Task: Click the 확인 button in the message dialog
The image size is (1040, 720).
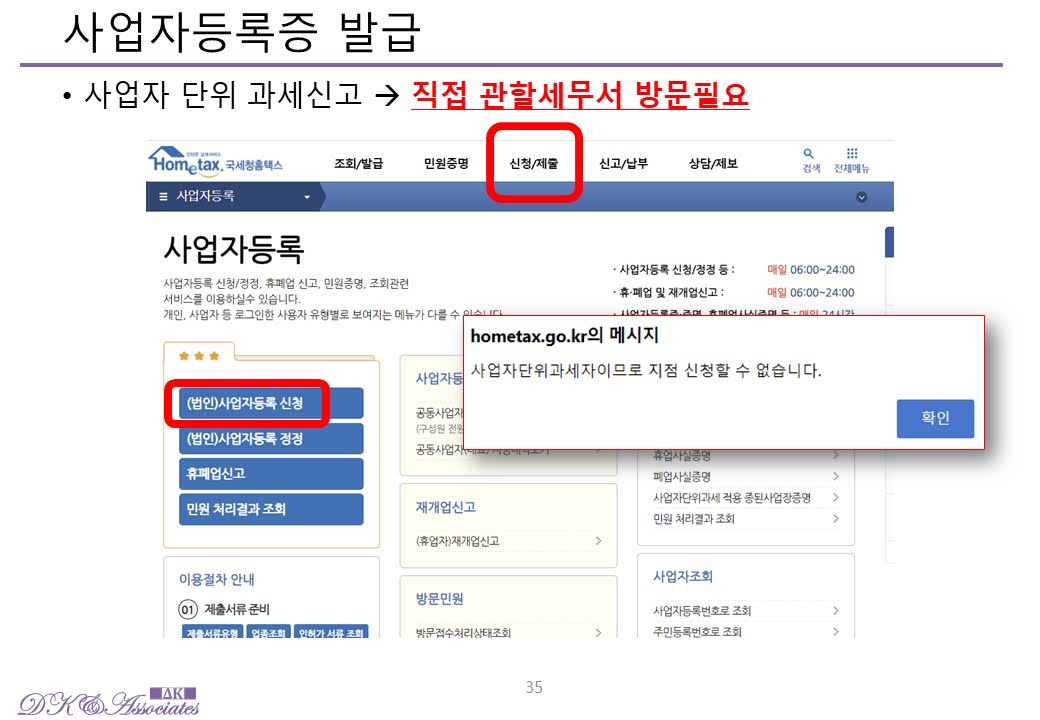Action: pos(935,418)
